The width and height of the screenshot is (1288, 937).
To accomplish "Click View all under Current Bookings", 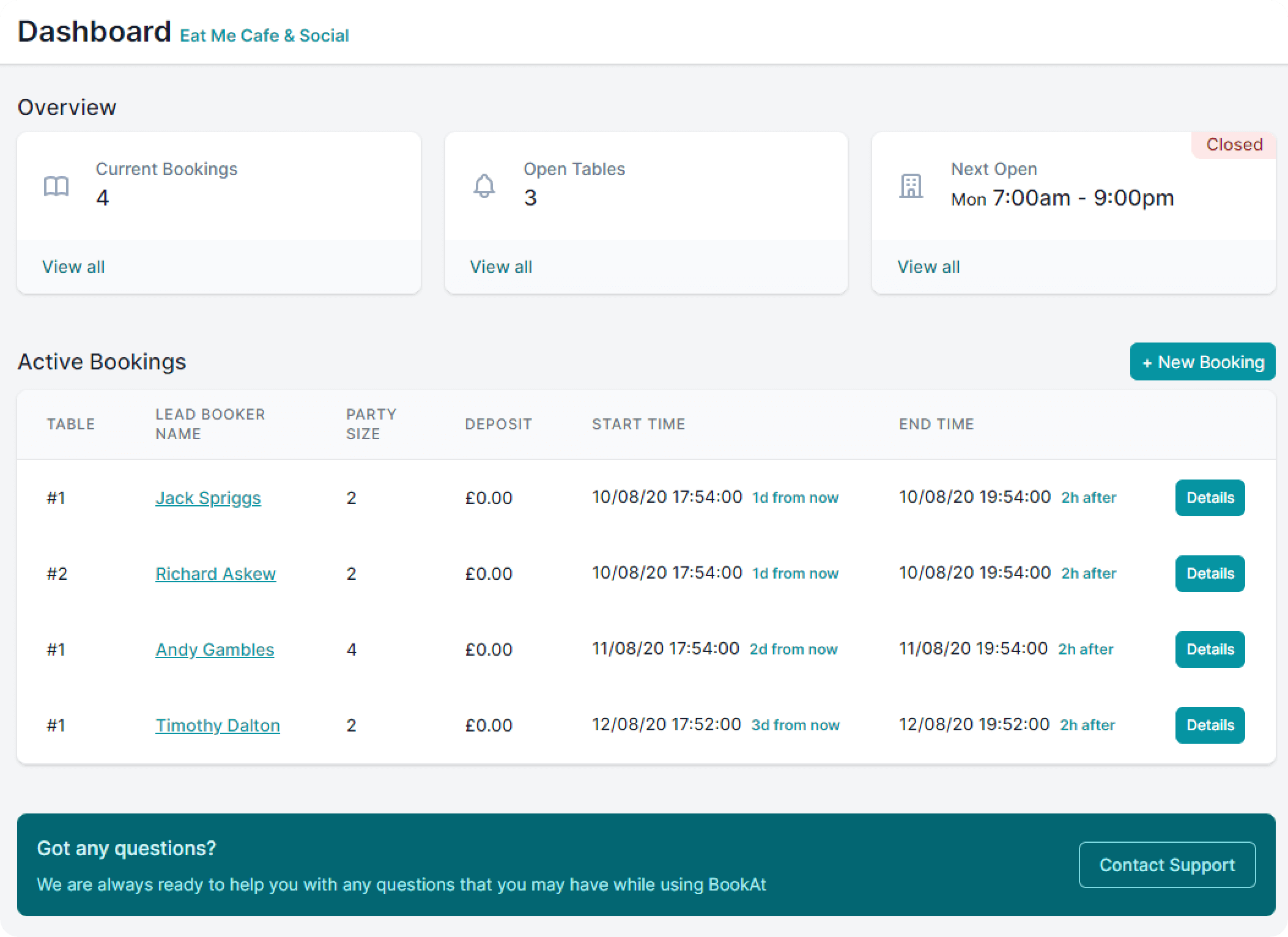I will coord(74,266).
